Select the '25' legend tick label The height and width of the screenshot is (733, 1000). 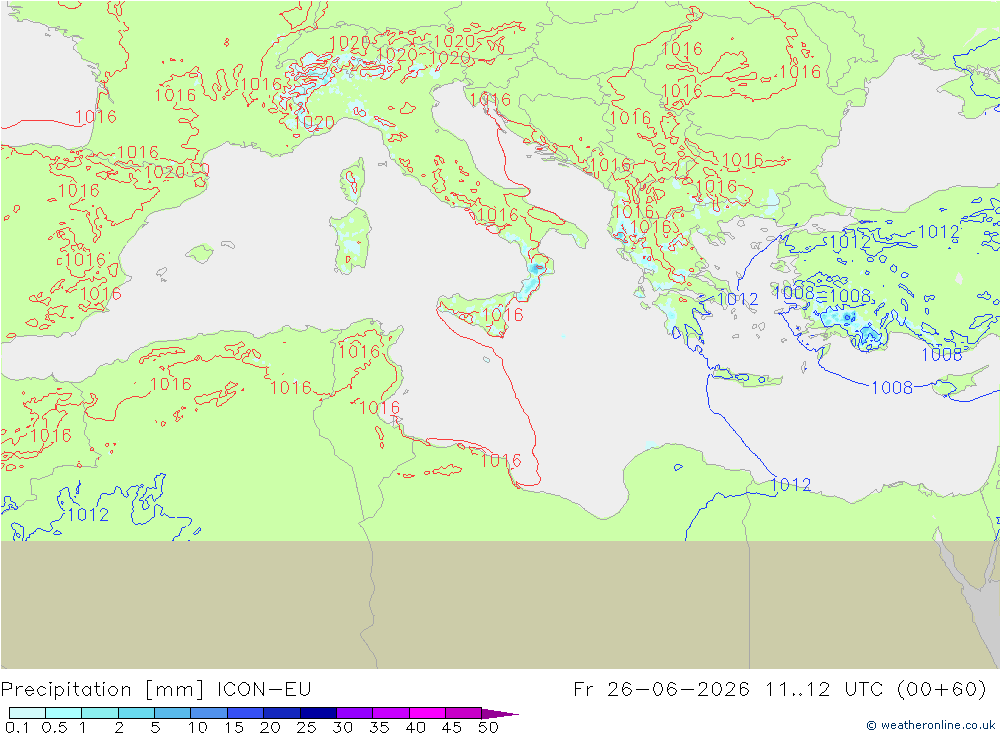point(306,727)
